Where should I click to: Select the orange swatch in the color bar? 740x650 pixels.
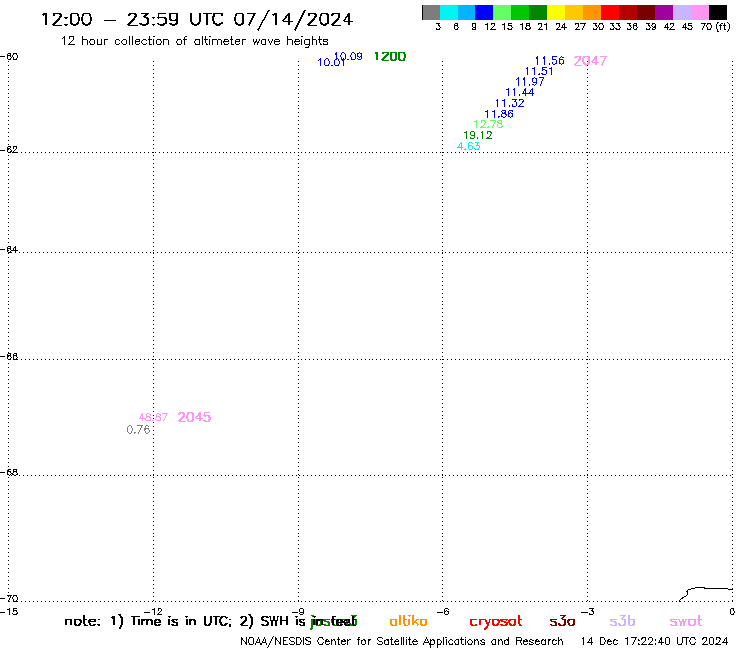tap(591, 12)
